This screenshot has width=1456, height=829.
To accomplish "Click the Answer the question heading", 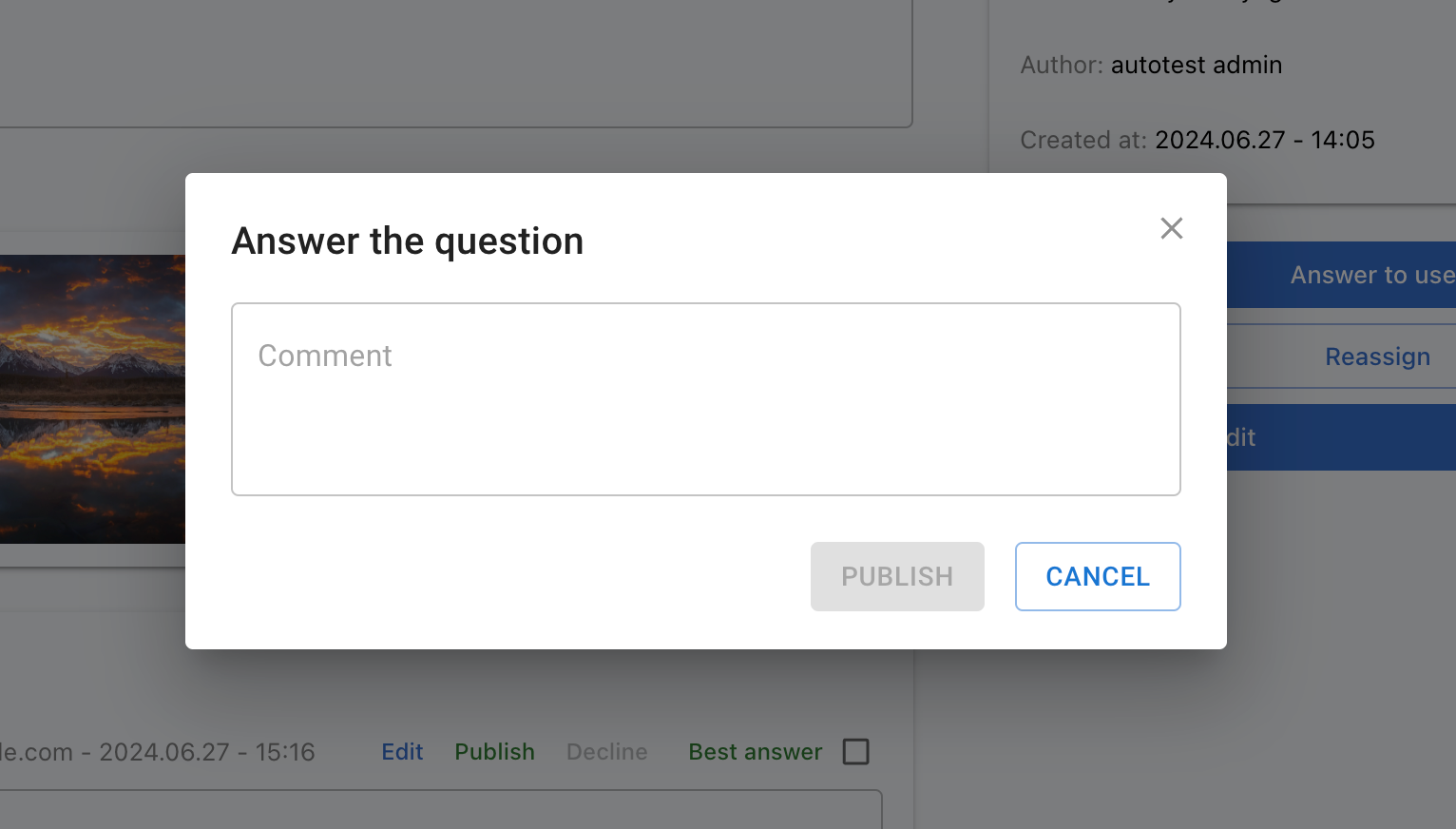I will 407,241.
